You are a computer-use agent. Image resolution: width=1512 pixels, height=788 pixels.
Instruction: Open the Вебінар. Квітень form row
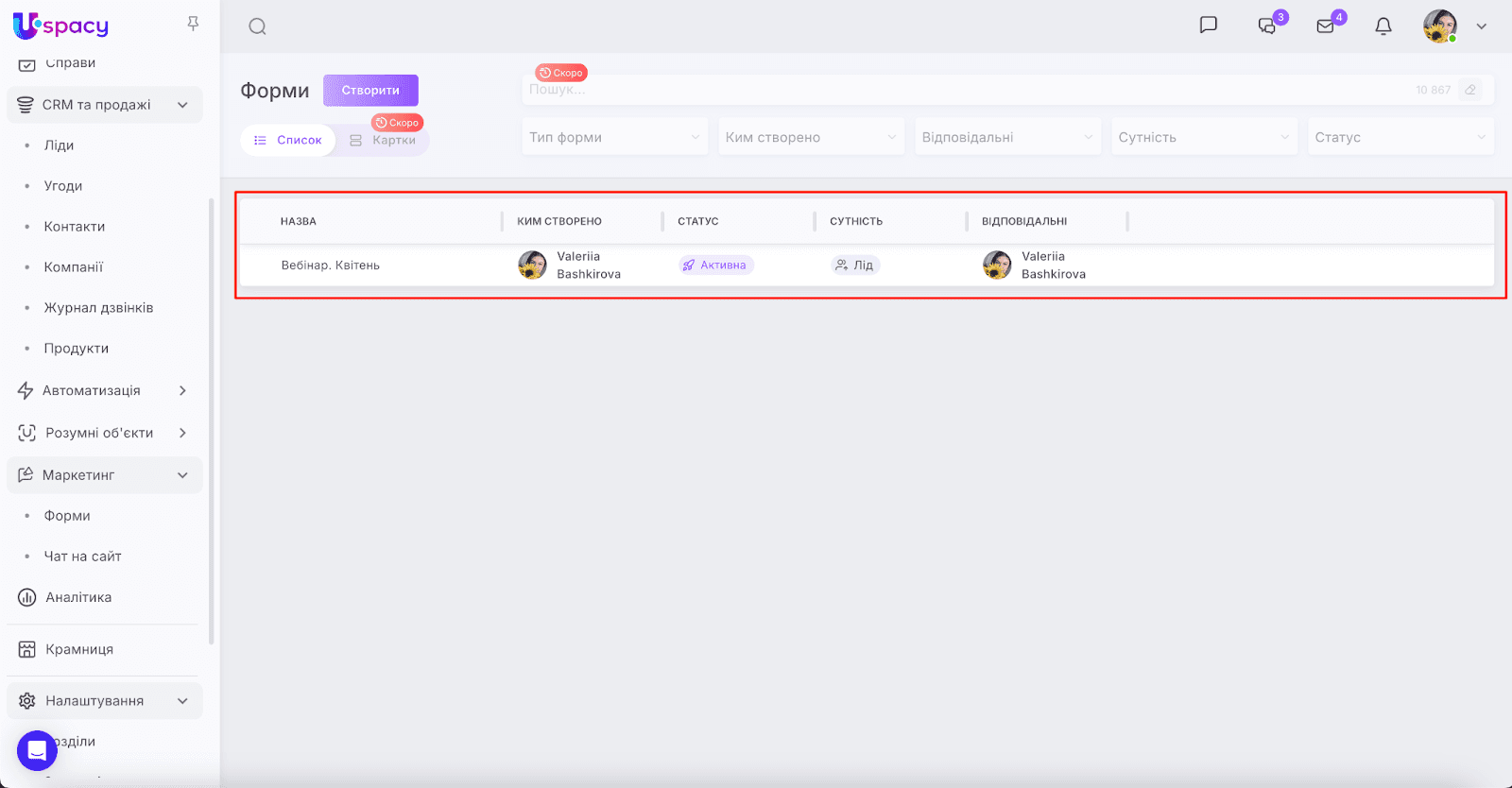pos(867,266)
